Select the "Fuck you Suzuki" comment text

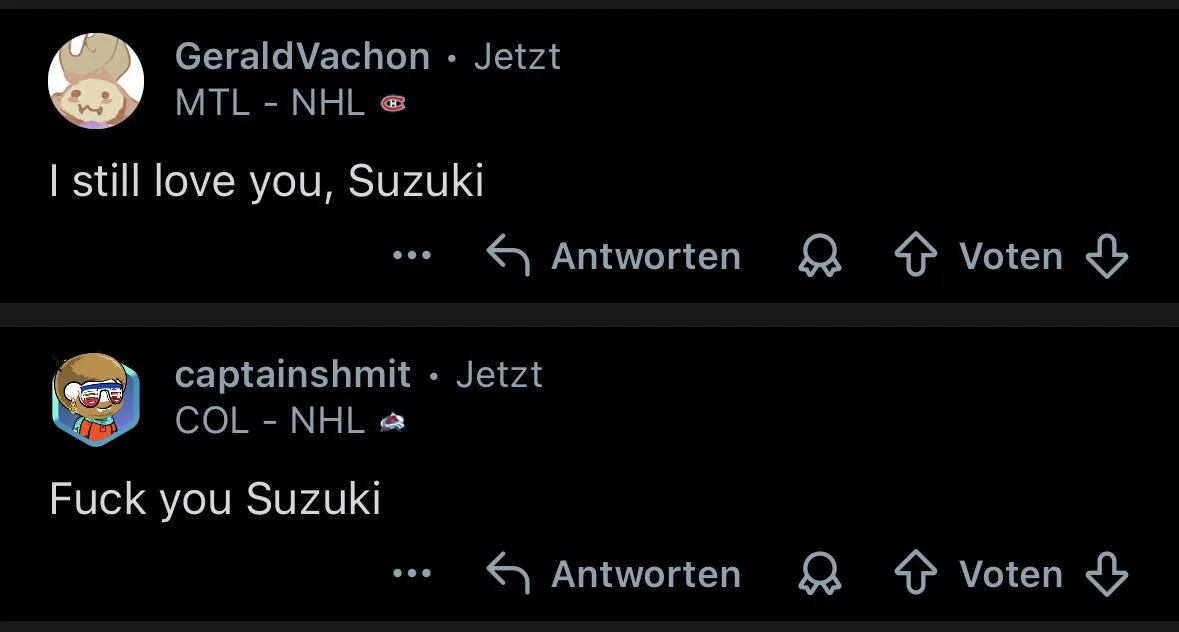click(215, 499)
